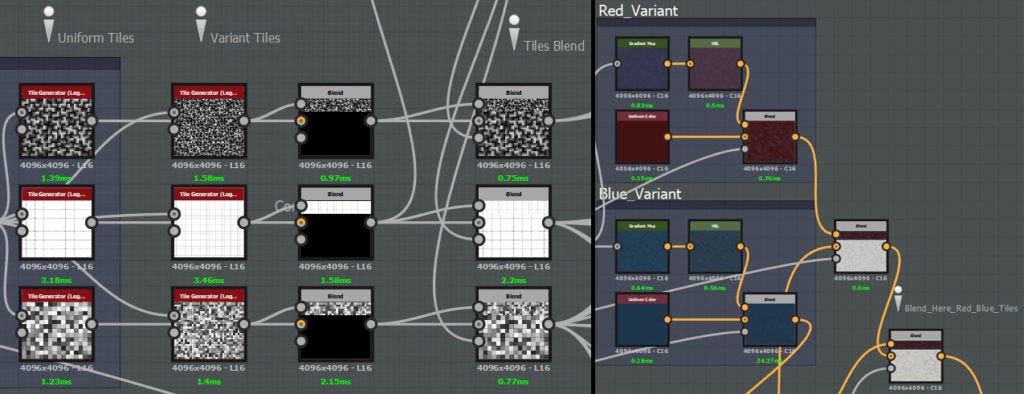
Task: Click input pin of Red_Variant Gradient Map
Action: [617, 64]
